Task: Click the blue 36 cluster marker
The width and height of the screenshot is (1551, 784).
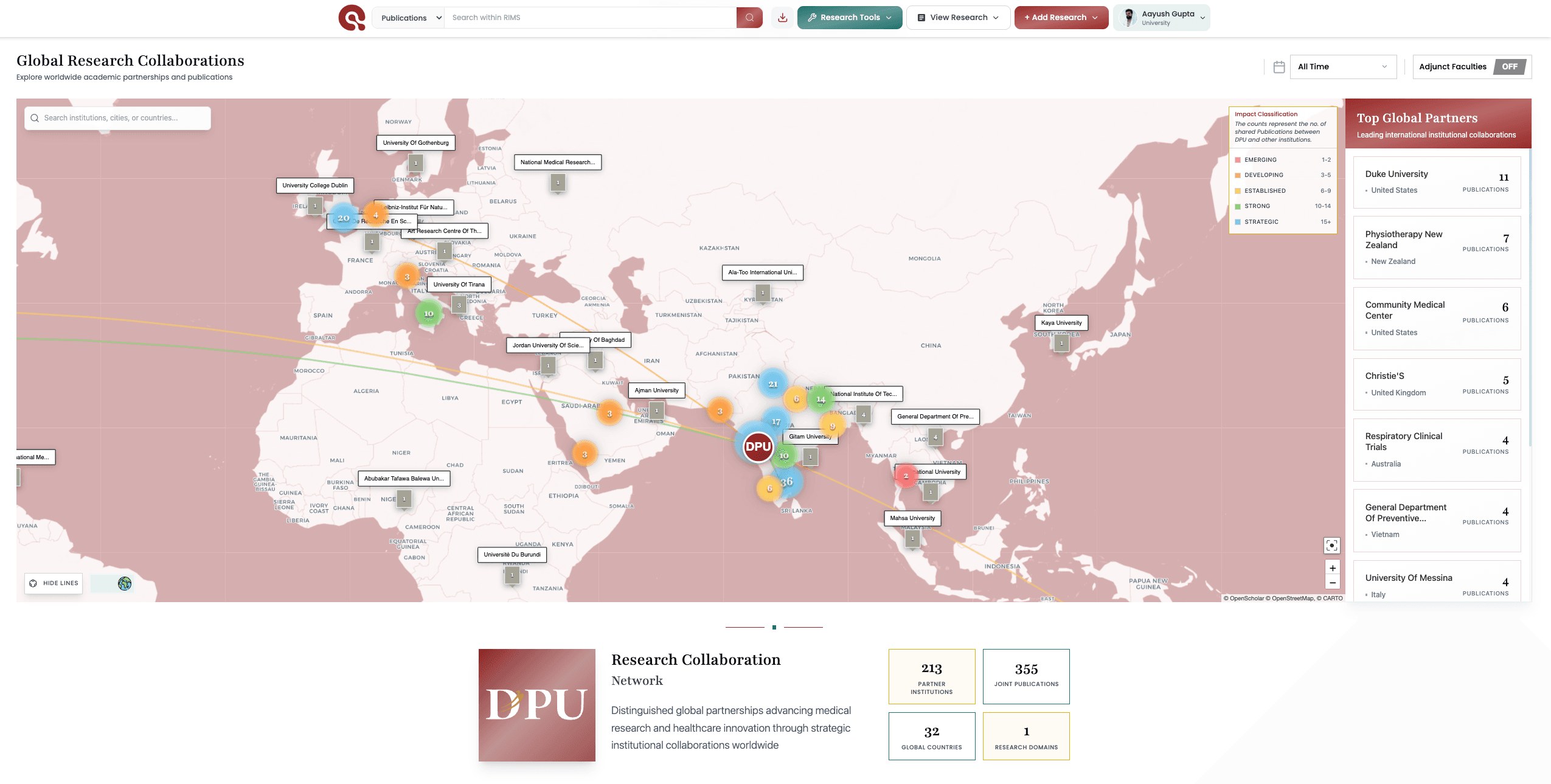Action: [x=787, y=482]
